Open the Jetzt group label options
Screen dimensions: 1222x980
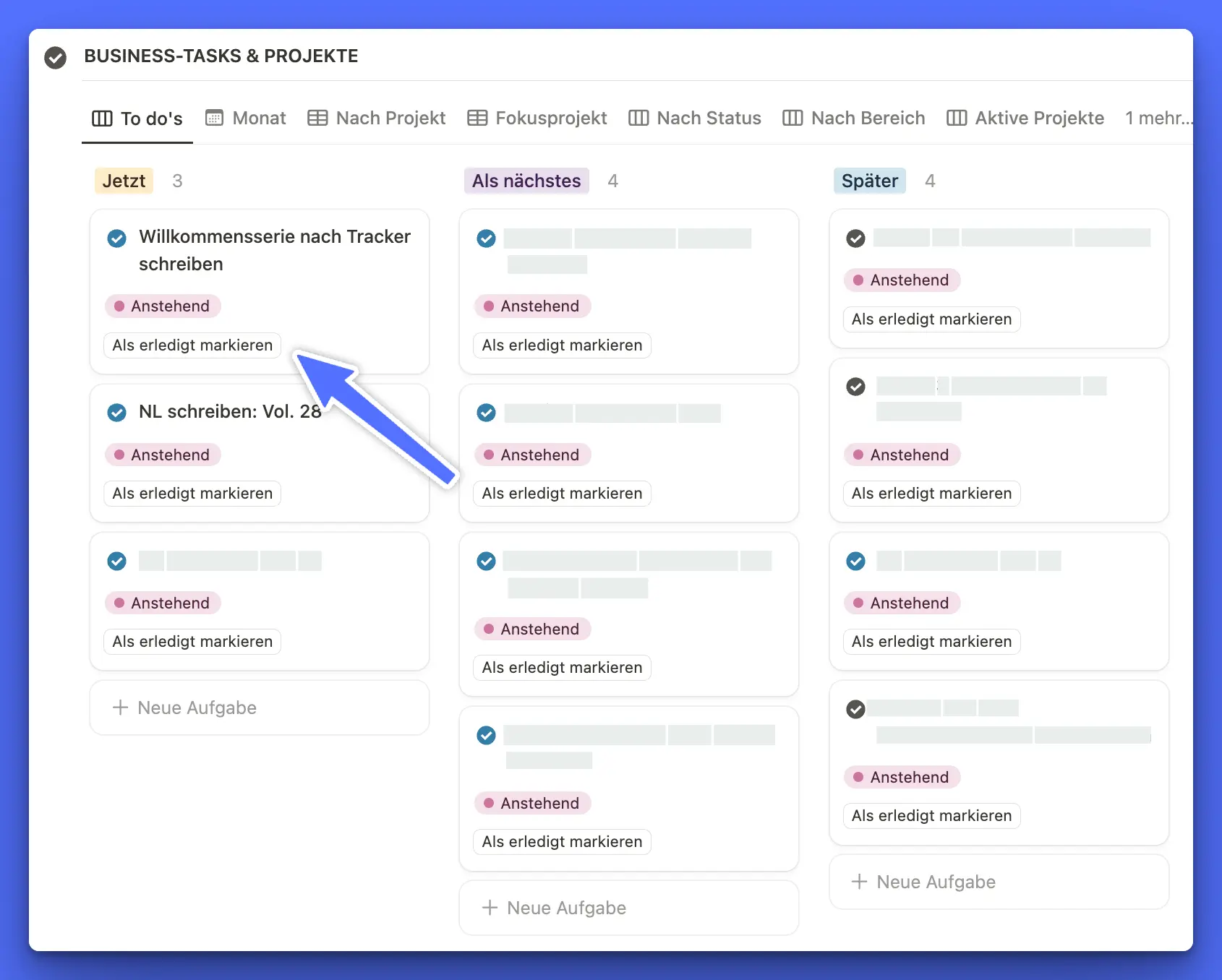(x=124, y=181)
